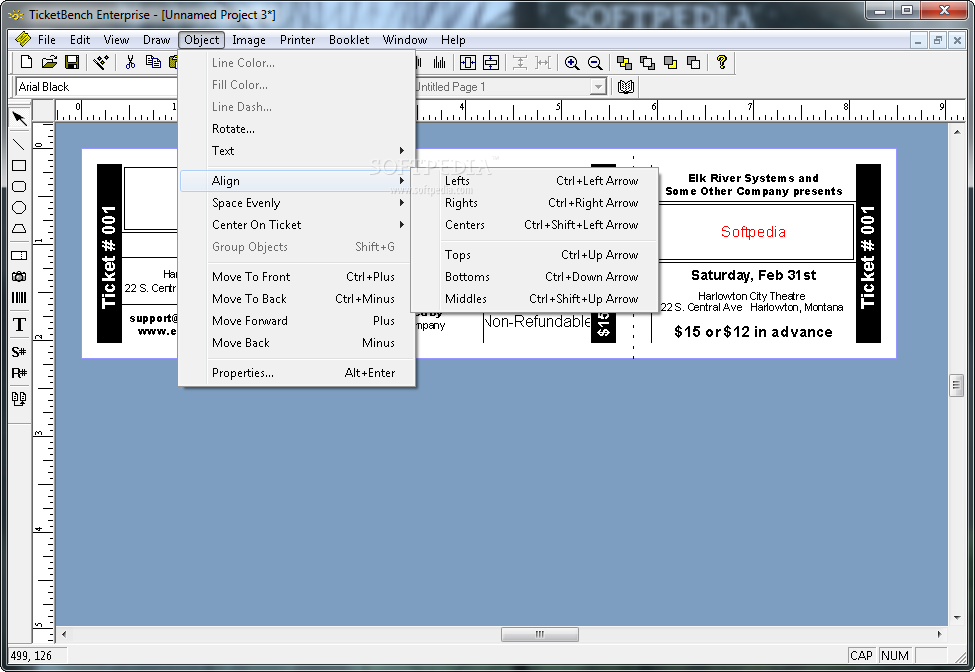Open Properties... from the Object menu
The width and height of the screenshot is (975, 672).
[x=297, y=372]
